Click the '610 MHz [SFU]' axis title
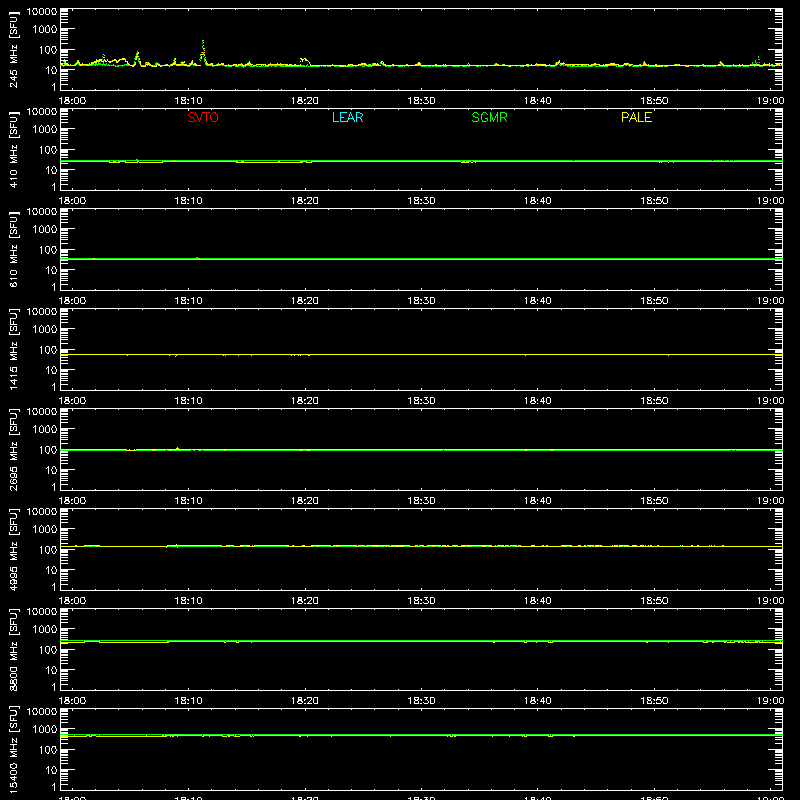Viewport: 800px width, 800px height. tap(13, 249)
